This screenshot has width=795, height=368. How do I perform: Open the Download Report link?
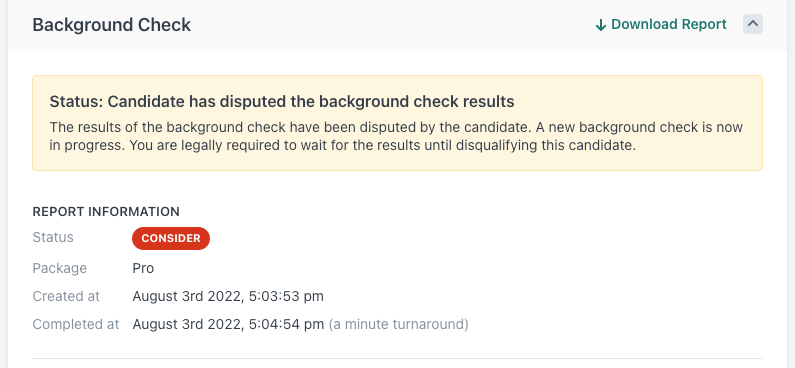coord(661,24)
